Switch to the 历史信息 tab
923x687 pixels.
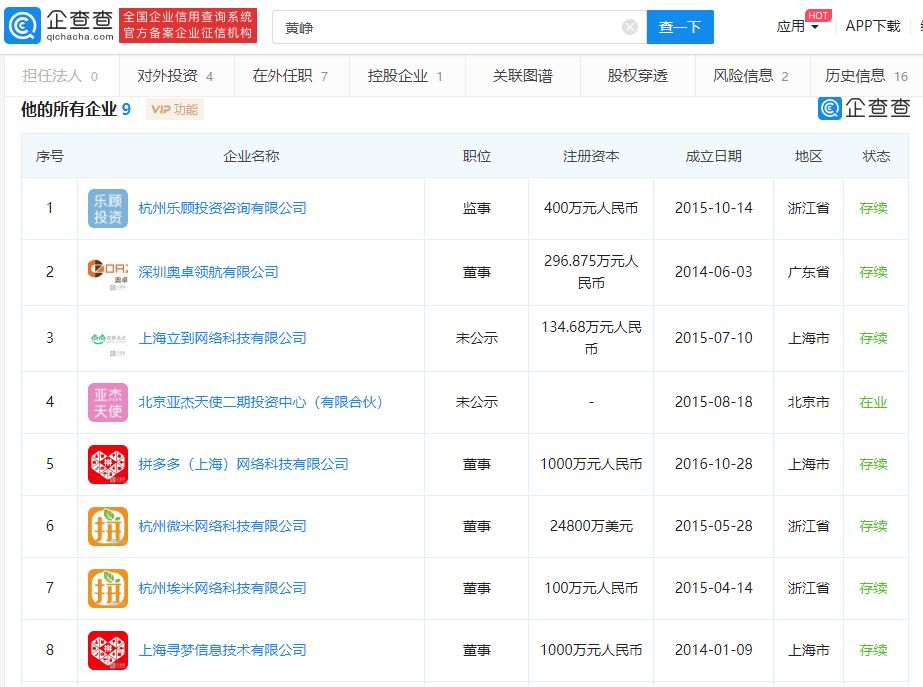(866, 76)
